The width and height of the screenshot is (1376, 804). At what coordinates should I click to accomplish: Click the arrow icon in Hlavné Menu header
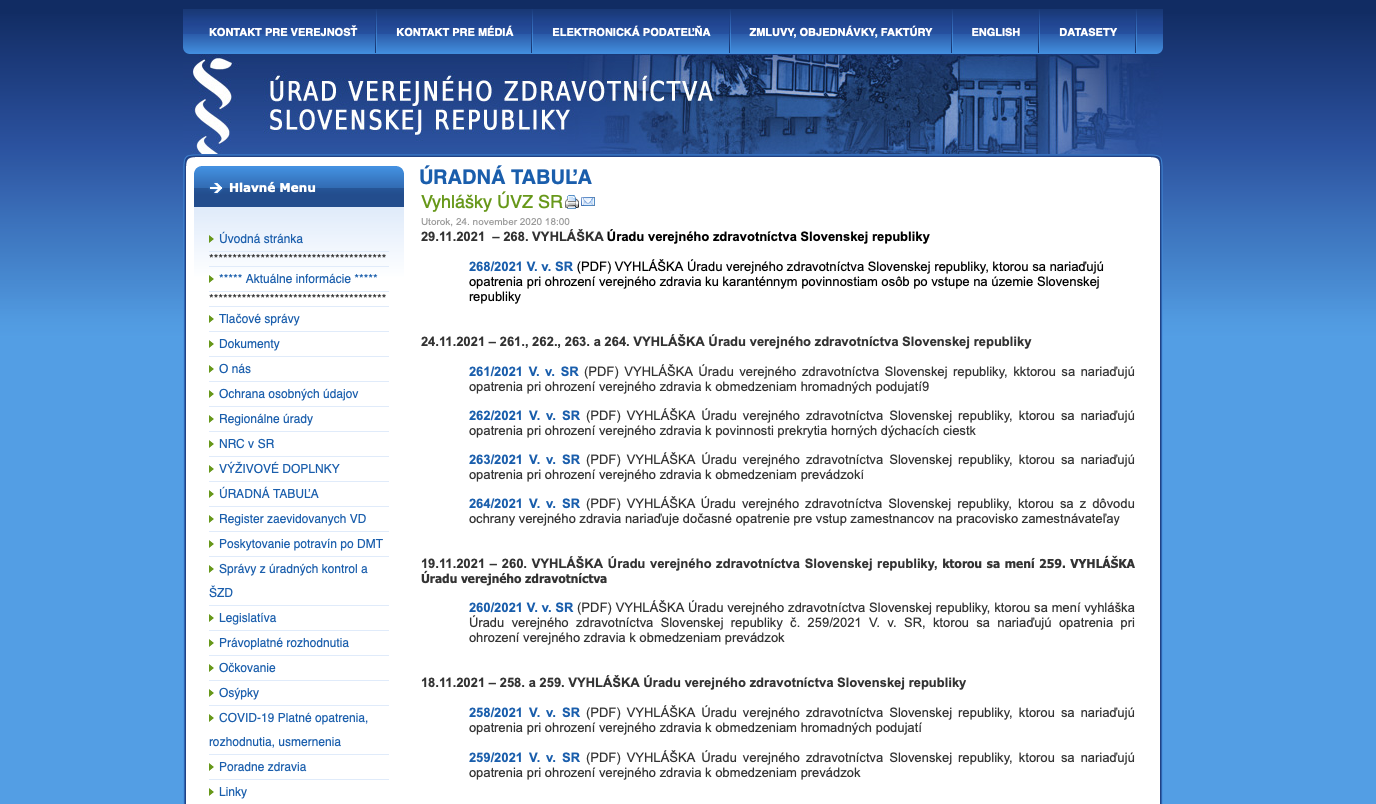click(215, 188)
